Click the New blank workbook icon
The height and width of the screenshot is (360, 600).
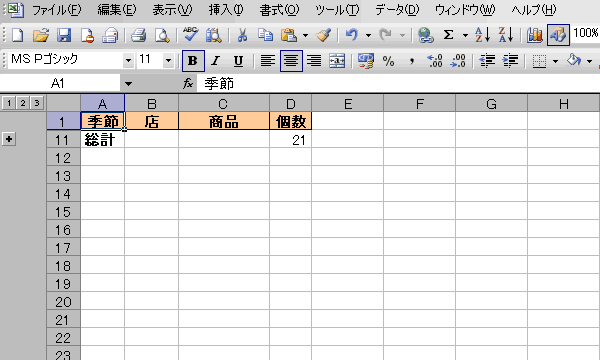pos(18,35)
